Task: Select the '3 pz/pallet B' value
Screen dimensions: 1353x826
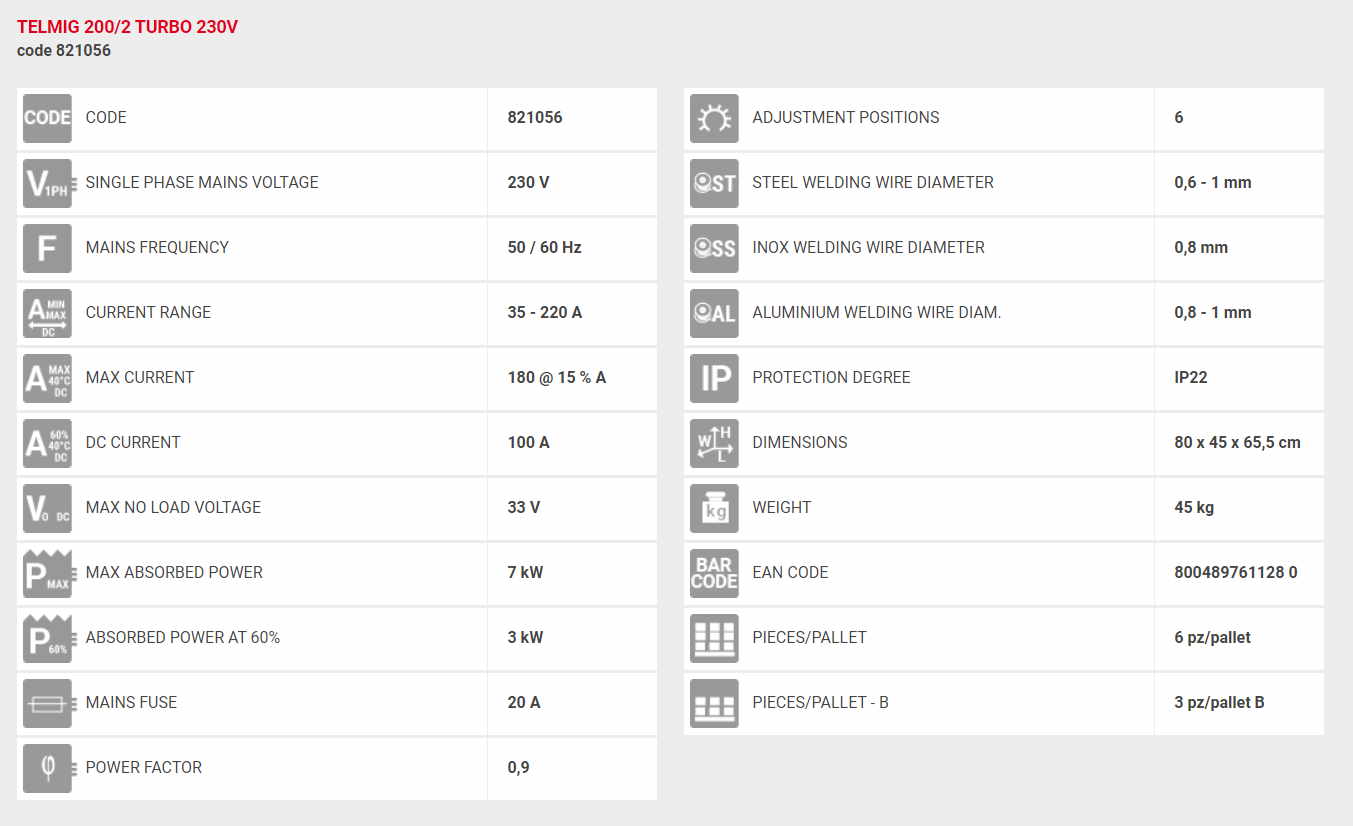Action: [1220, 702]
